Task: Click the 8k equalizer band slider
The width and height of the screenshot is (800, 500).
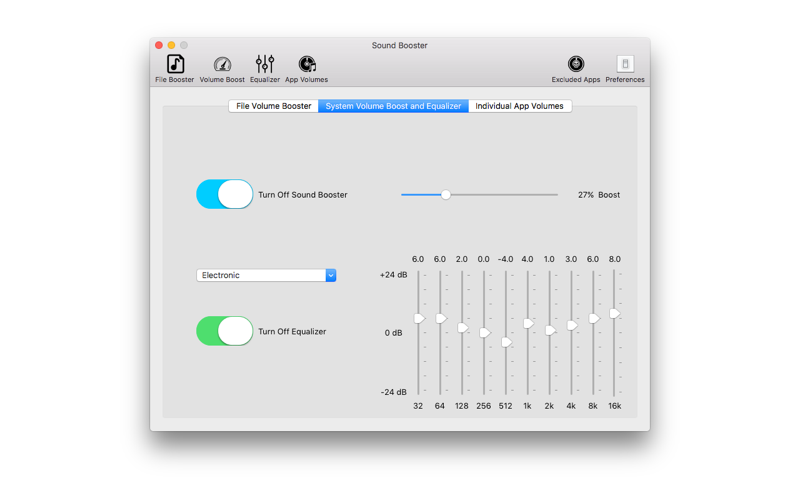Action: coord(594,319)
